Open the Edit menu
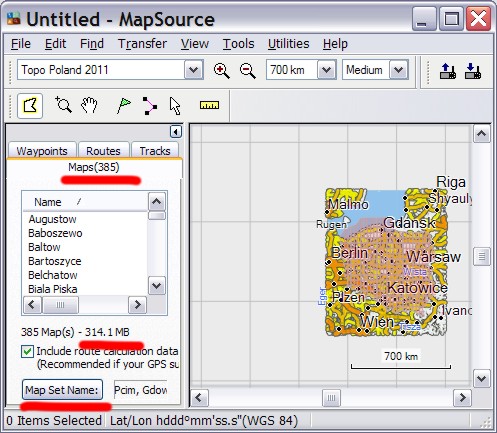 coord(55,44)
